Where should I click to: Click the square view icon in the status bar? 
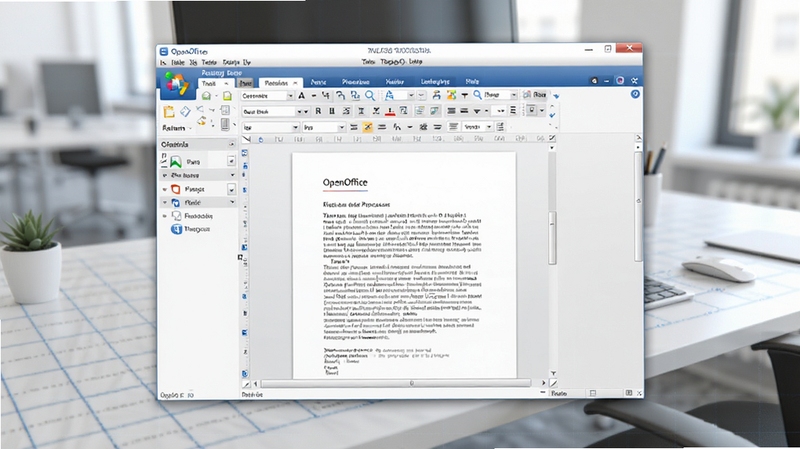pyautogui.click(x=592, y=393)
